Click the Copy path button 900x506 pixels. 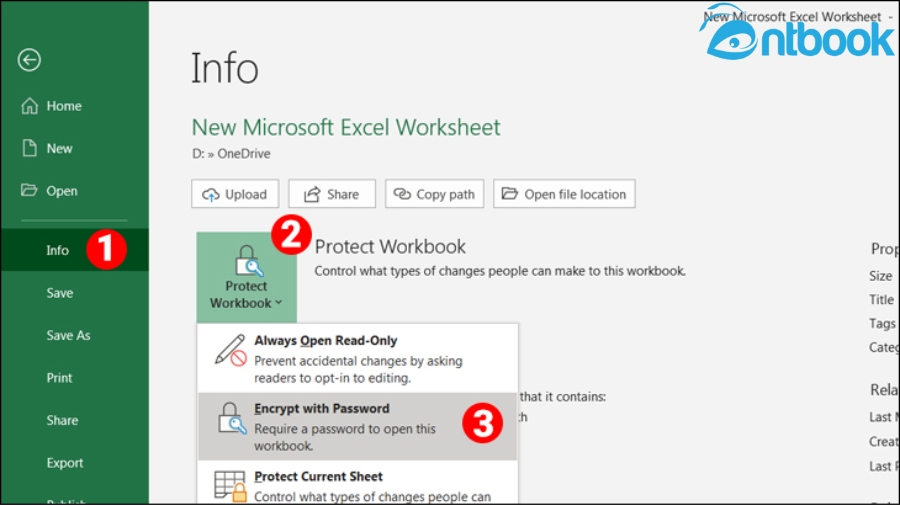click(x=435, y=194)
